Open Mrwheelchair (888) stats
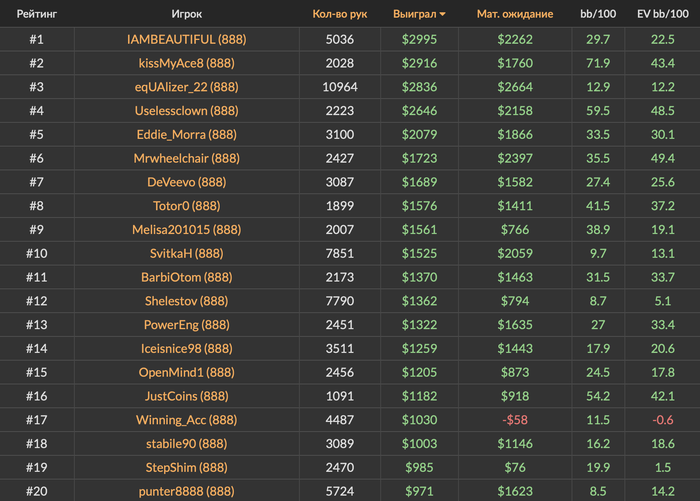 tap(187, 158)
